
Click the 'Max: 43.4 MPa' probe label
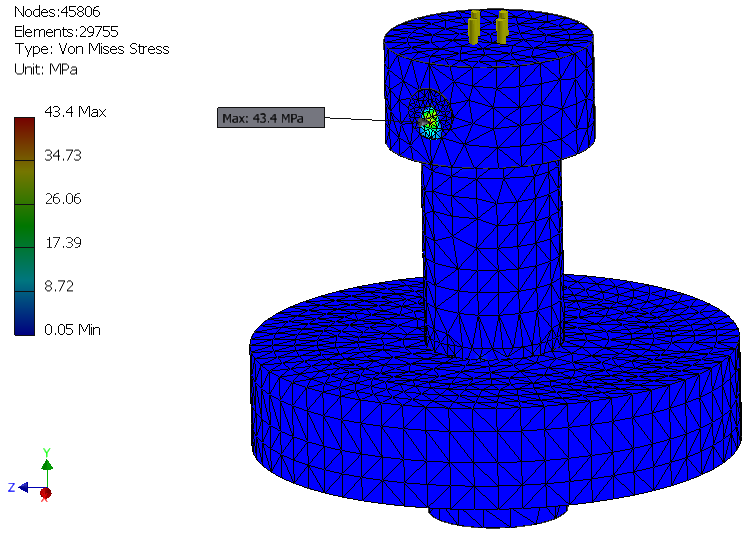271,118
